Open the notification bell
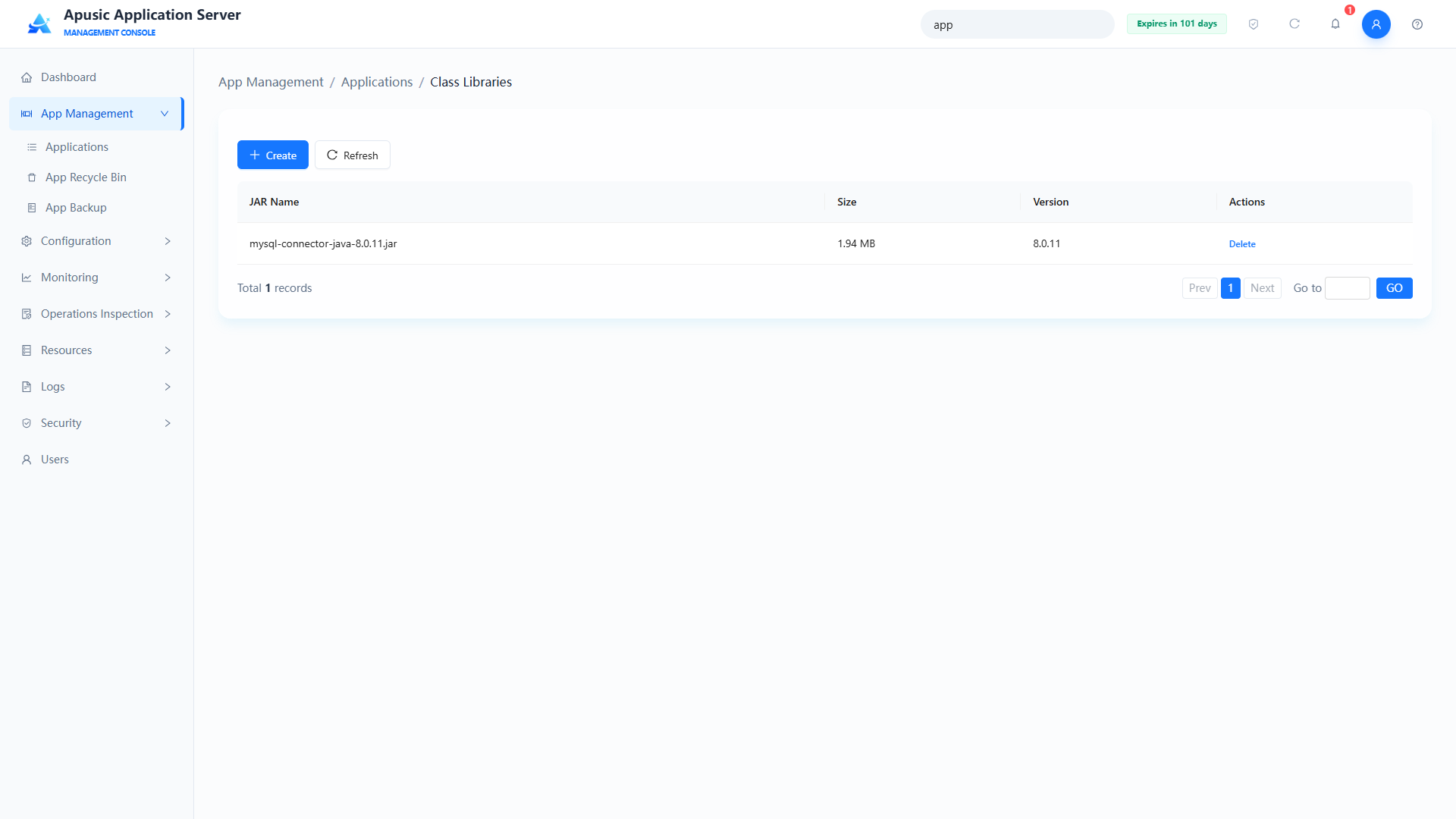 pyautogui.click(x=1335, y=24)
